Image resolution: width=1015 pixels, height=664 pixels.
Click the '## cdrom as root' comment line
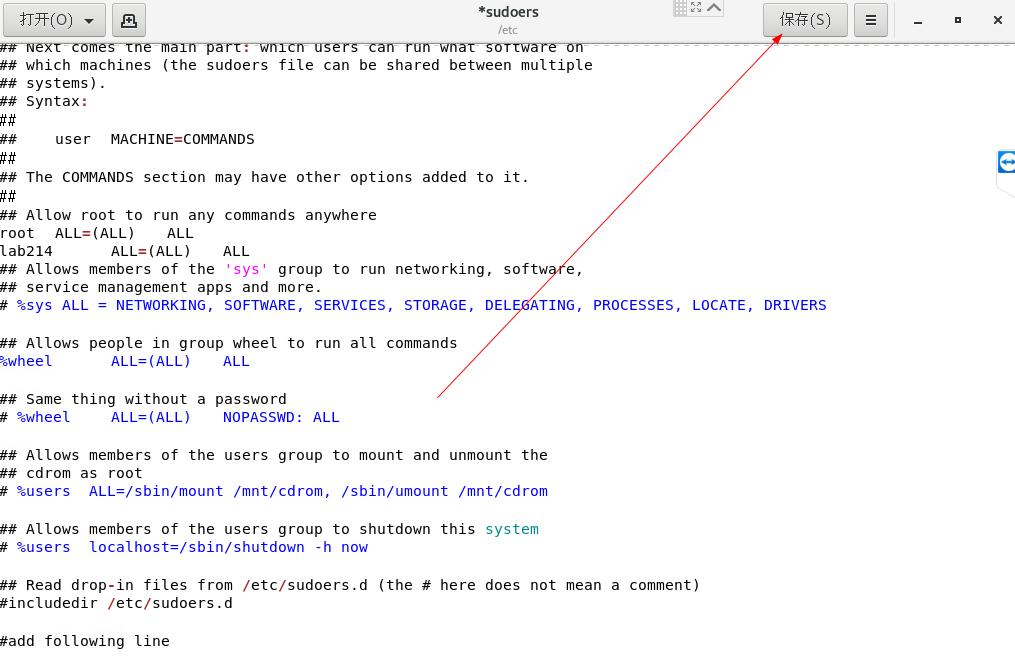(71, 473)
